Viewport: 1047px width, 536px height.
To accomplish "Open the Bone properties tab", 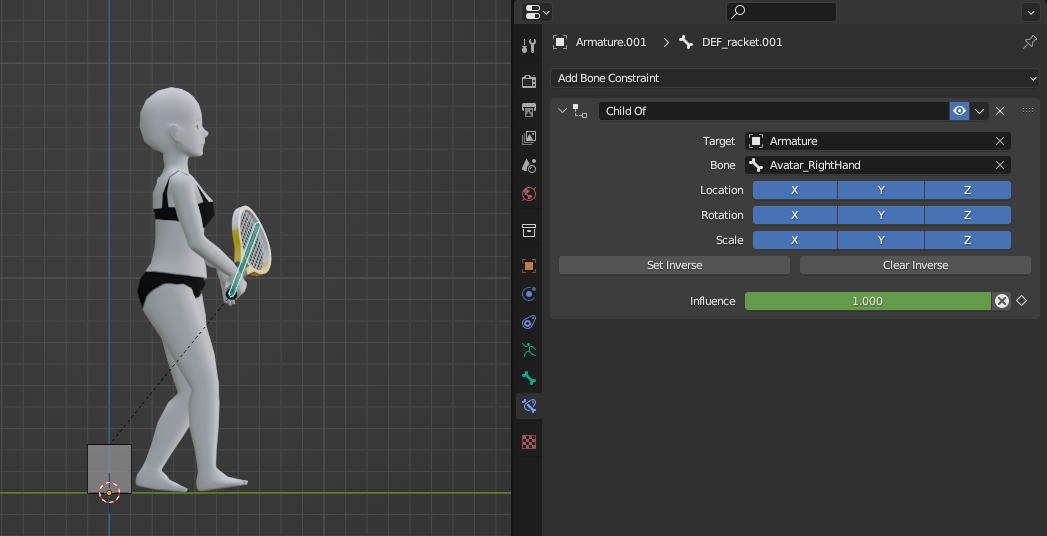I will pyautogui.click(x=529, y=378).
